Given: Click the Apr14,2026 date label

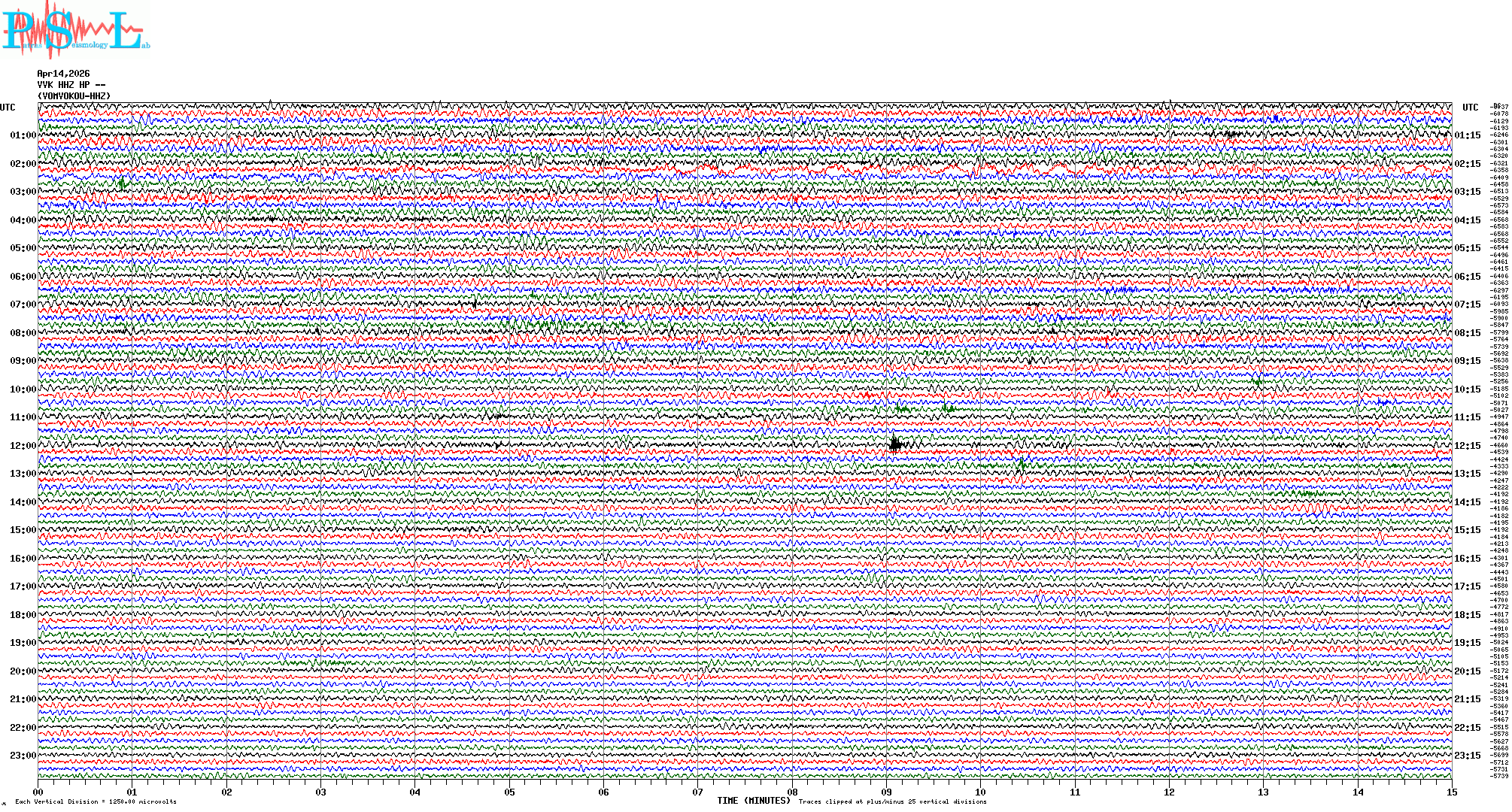Looking at the screenshot, I should pyautogui.click(x=63, y=74).
